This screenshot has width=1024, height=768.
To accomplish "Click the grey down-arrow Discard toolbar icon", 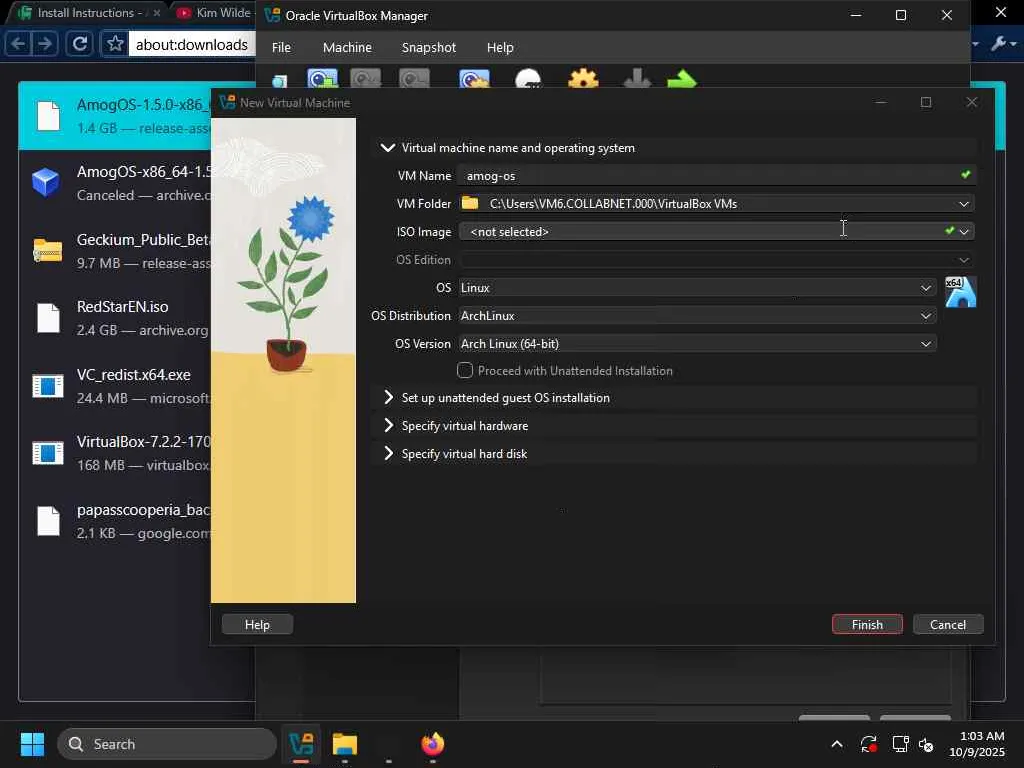I will click(x=637, y=79).
